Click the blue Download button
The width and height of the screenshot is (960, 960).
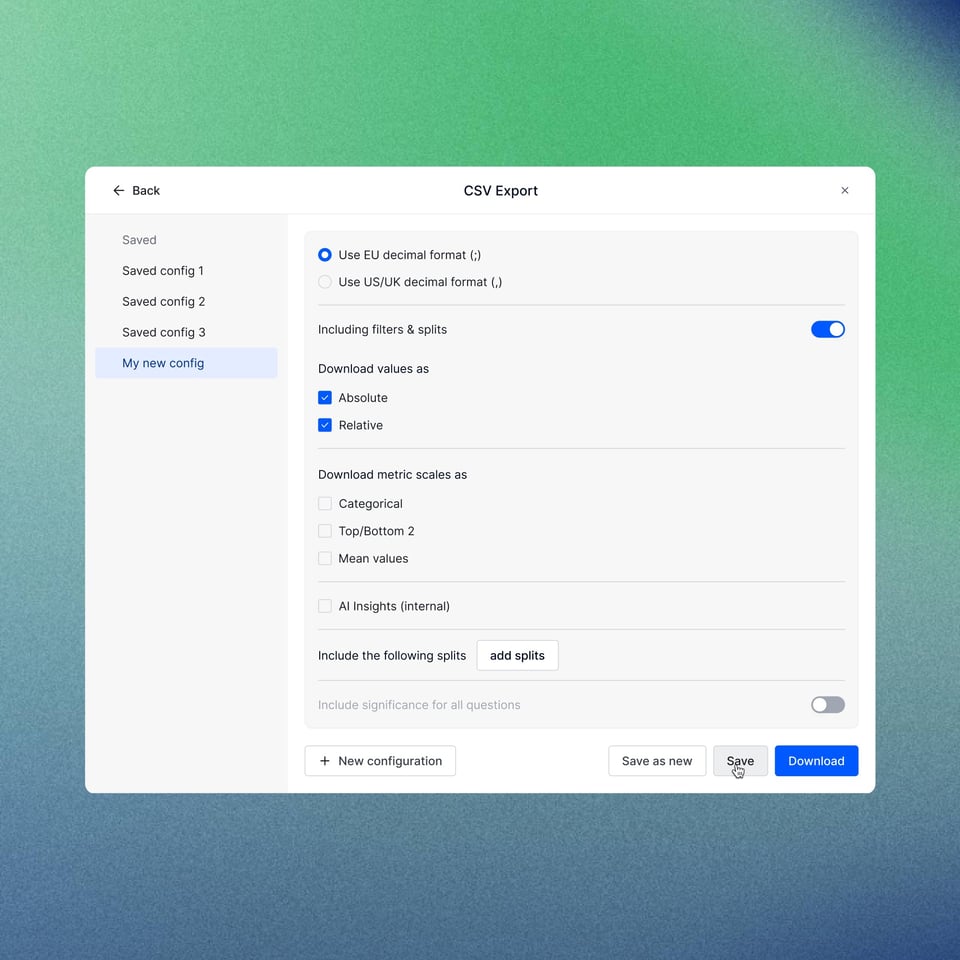point(816,761)
